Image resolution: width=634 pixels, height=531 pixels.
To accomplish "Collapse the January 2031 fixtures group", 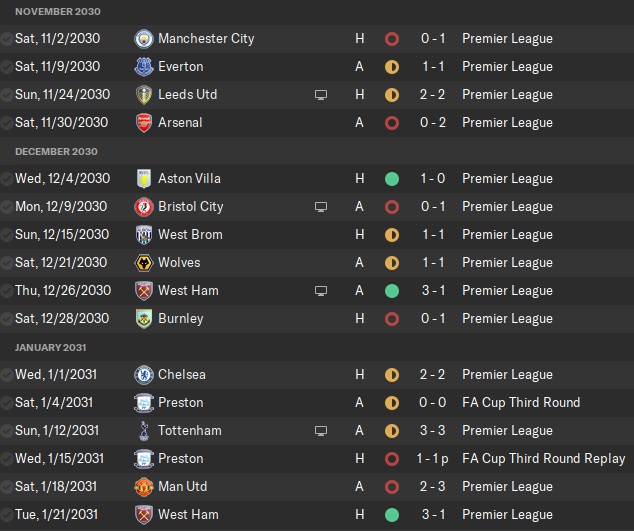I will 50,348.
